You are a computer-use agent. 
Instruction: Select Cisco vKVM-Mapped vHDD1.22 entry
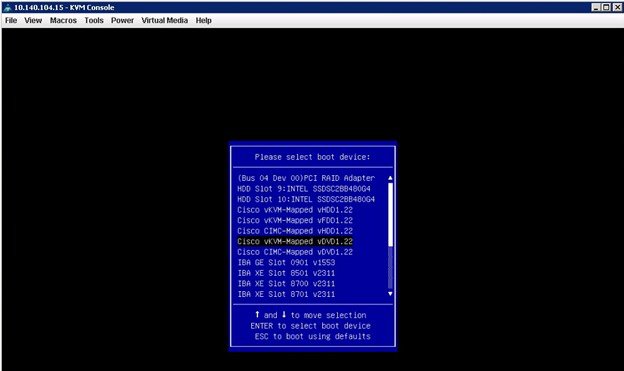295,210
